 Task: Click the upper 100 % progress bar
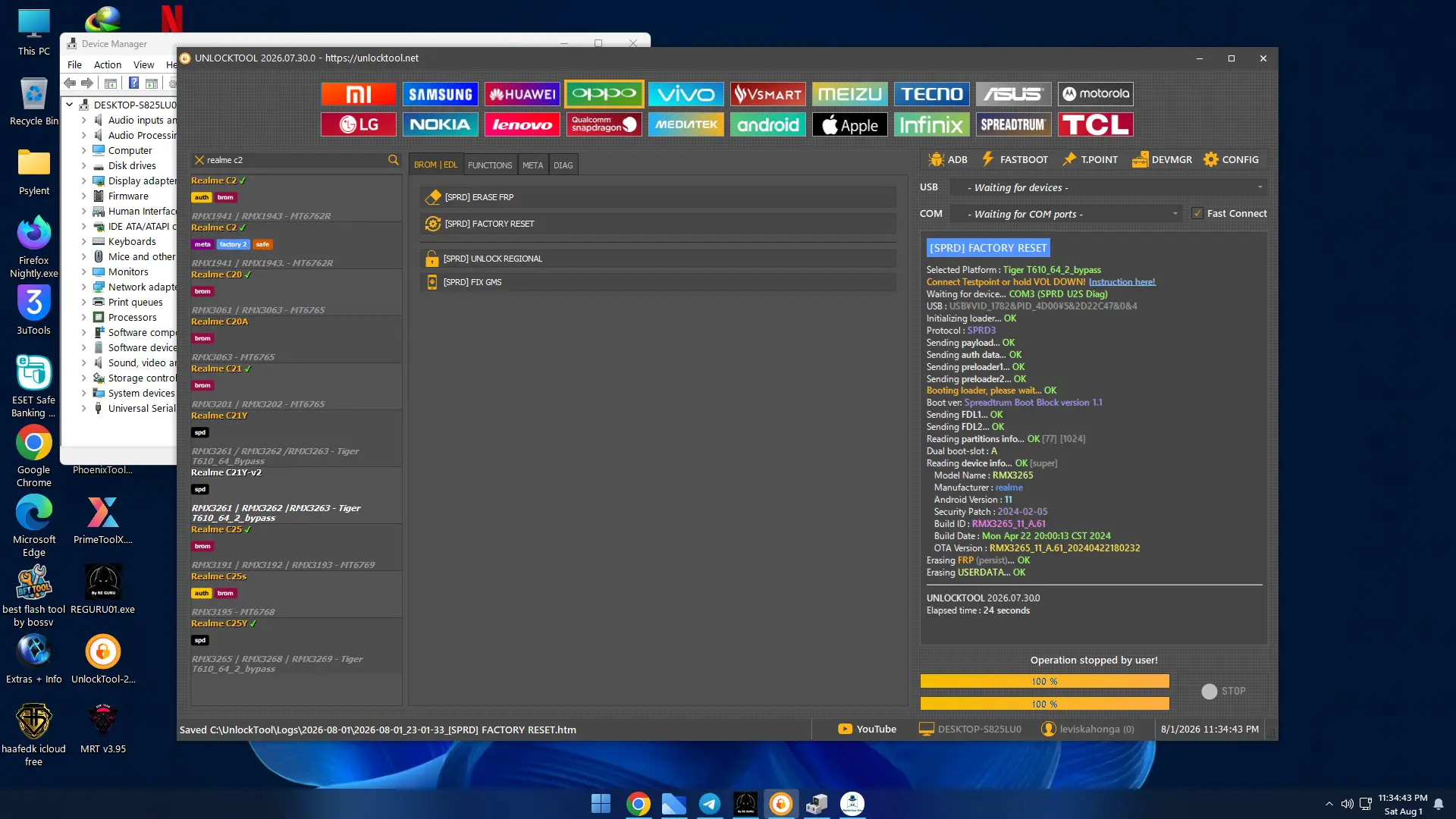[x=1044, y=681]
